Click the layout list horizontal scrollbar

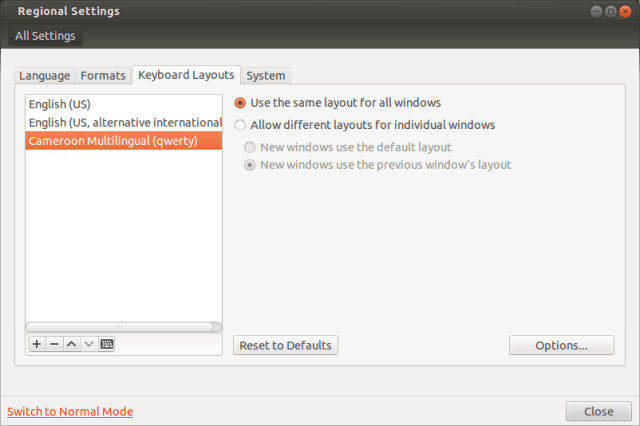(120, 326)
